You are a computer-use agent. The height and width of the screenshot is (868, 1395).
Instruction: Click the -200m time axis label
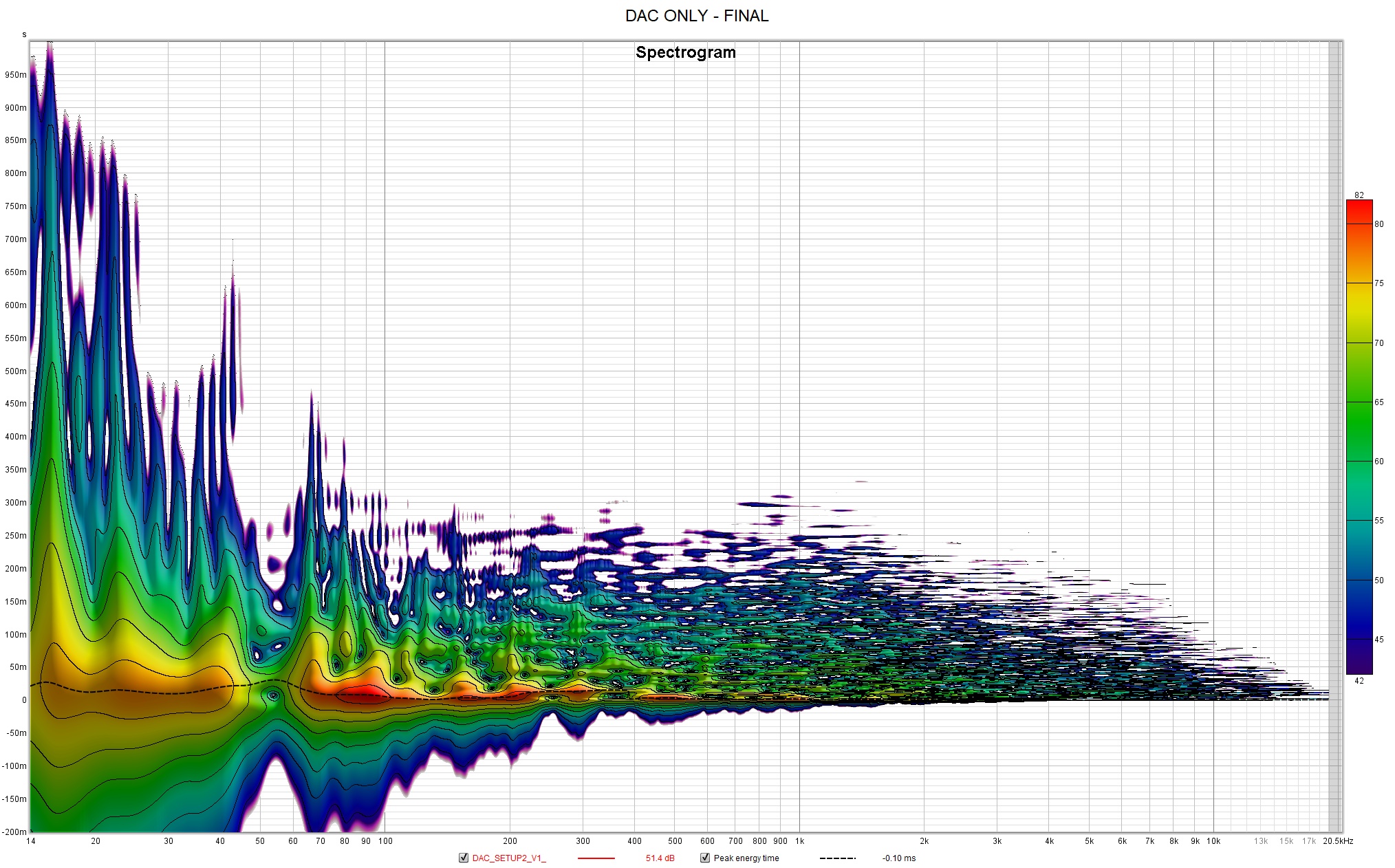(14, 832)
